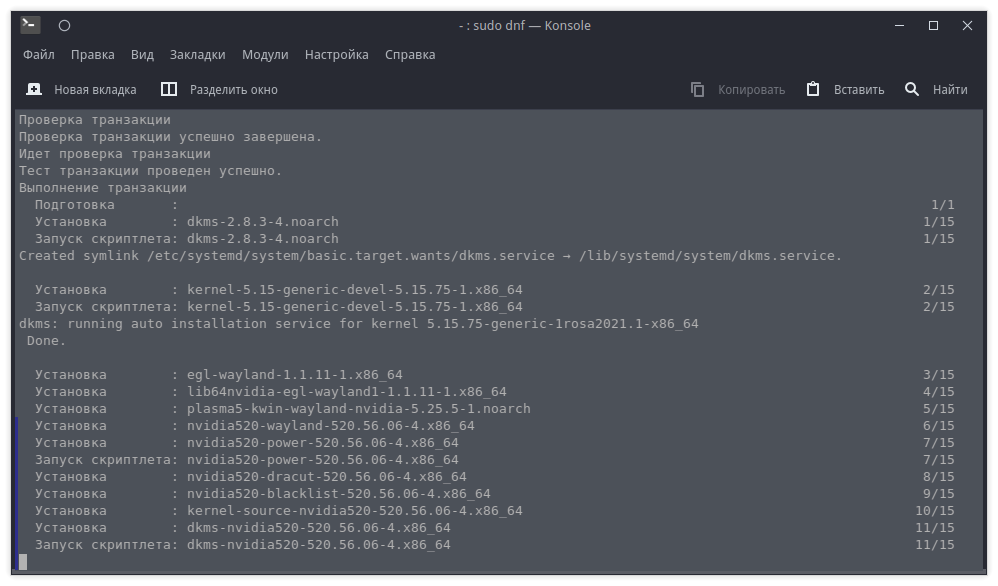Screen dimensions: 998x586
Task: Minimize the Konsole window
Action: [899, 26]
